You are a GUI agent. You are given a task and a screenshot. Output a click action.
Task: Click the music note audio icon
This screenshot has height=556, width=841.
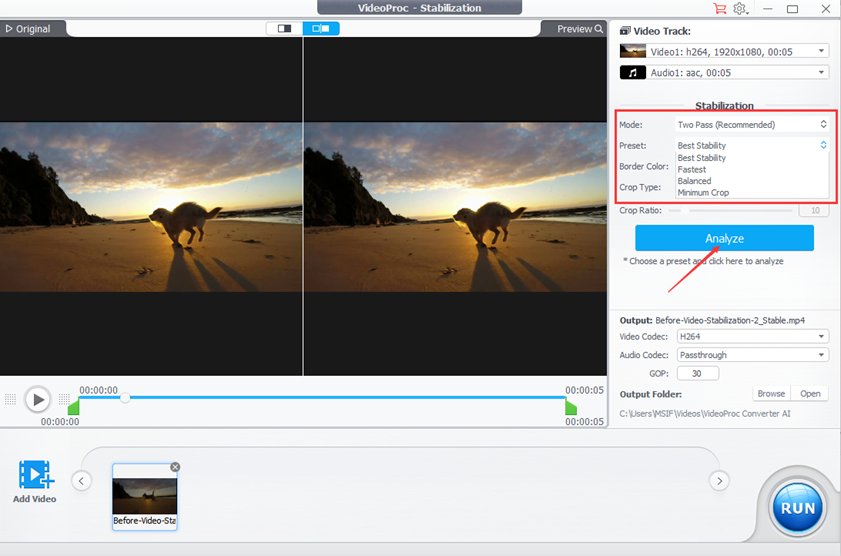coord(633,72)
